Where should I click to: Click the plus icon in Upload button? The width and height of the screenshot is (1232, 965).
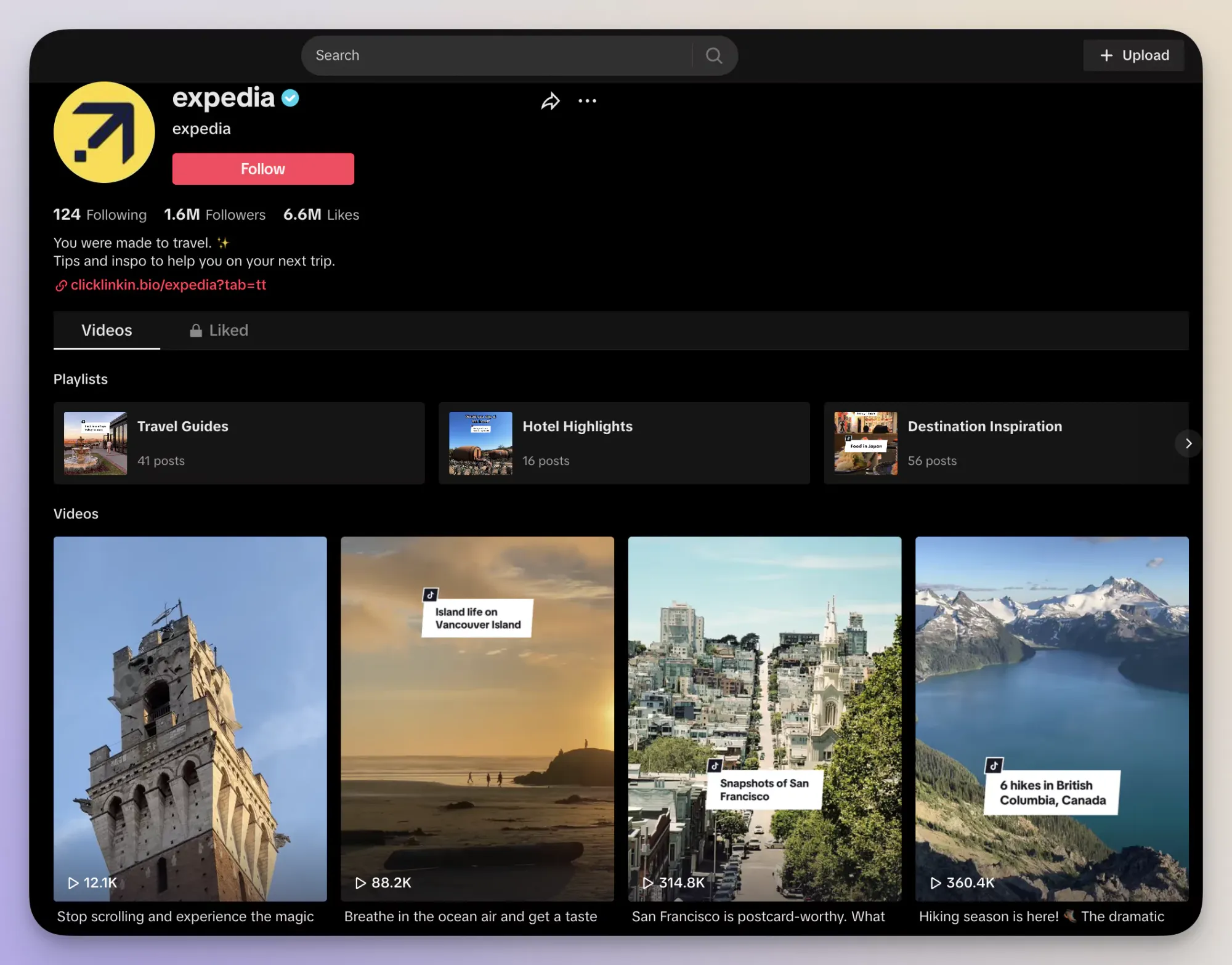coord(1106,55)
